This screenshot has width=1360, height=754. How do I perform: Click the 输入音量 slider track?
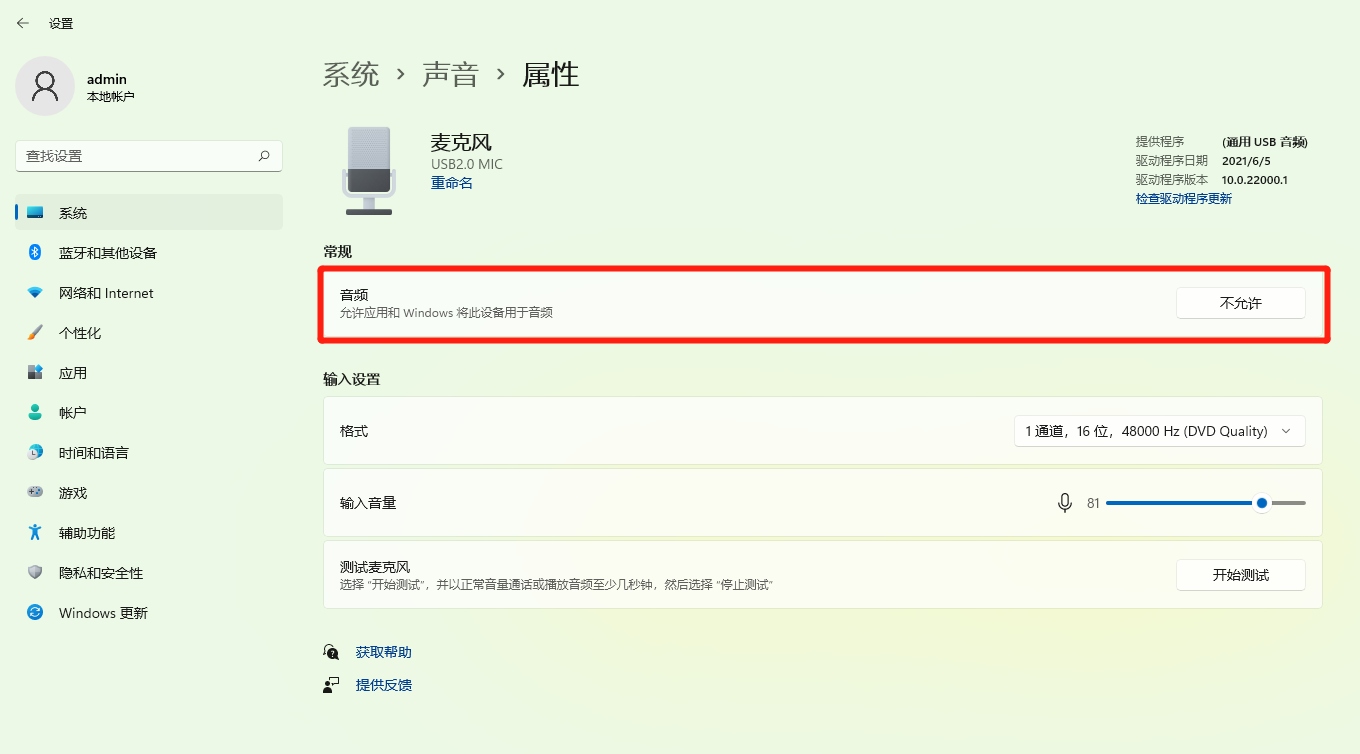(x=1206, y=503)
